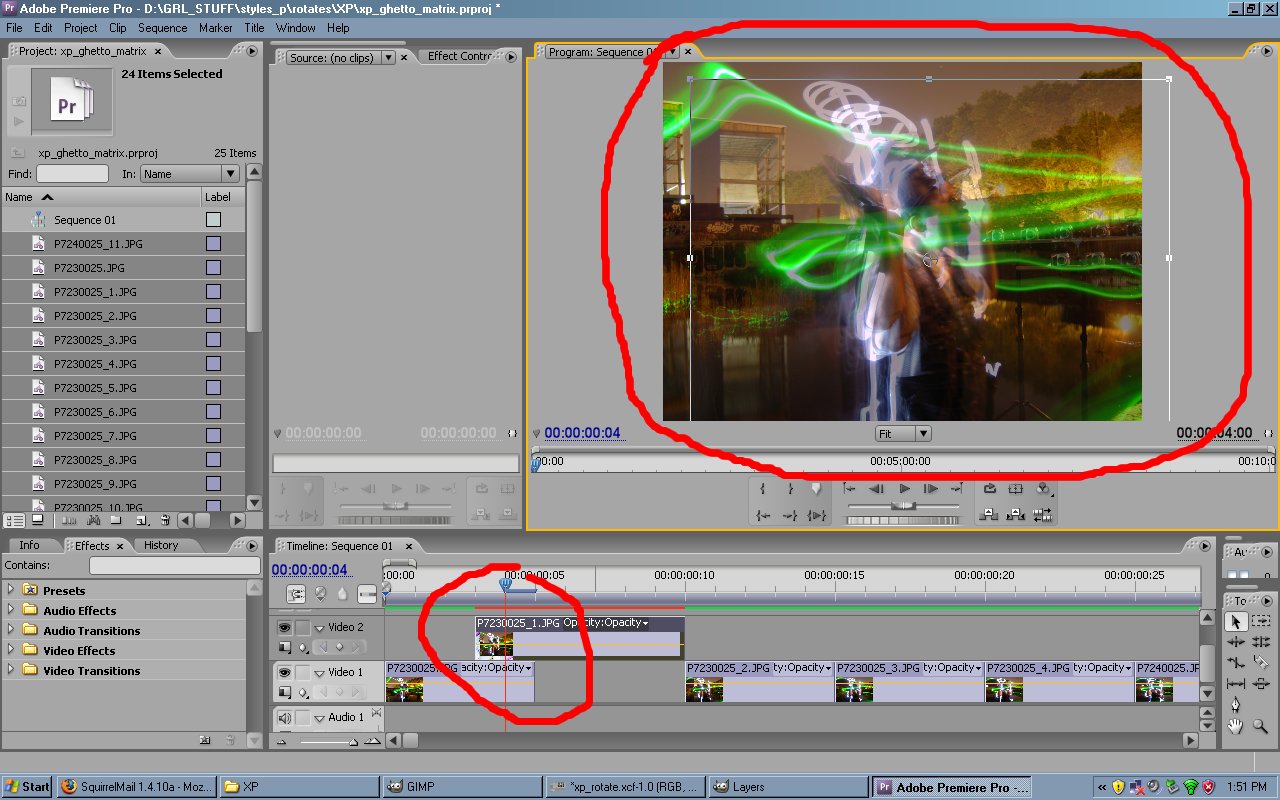Image resolution: width=1280 pixels, height=800 pixels.
Task: Create a new Bin in the Project panel
Action: point(117,521)
